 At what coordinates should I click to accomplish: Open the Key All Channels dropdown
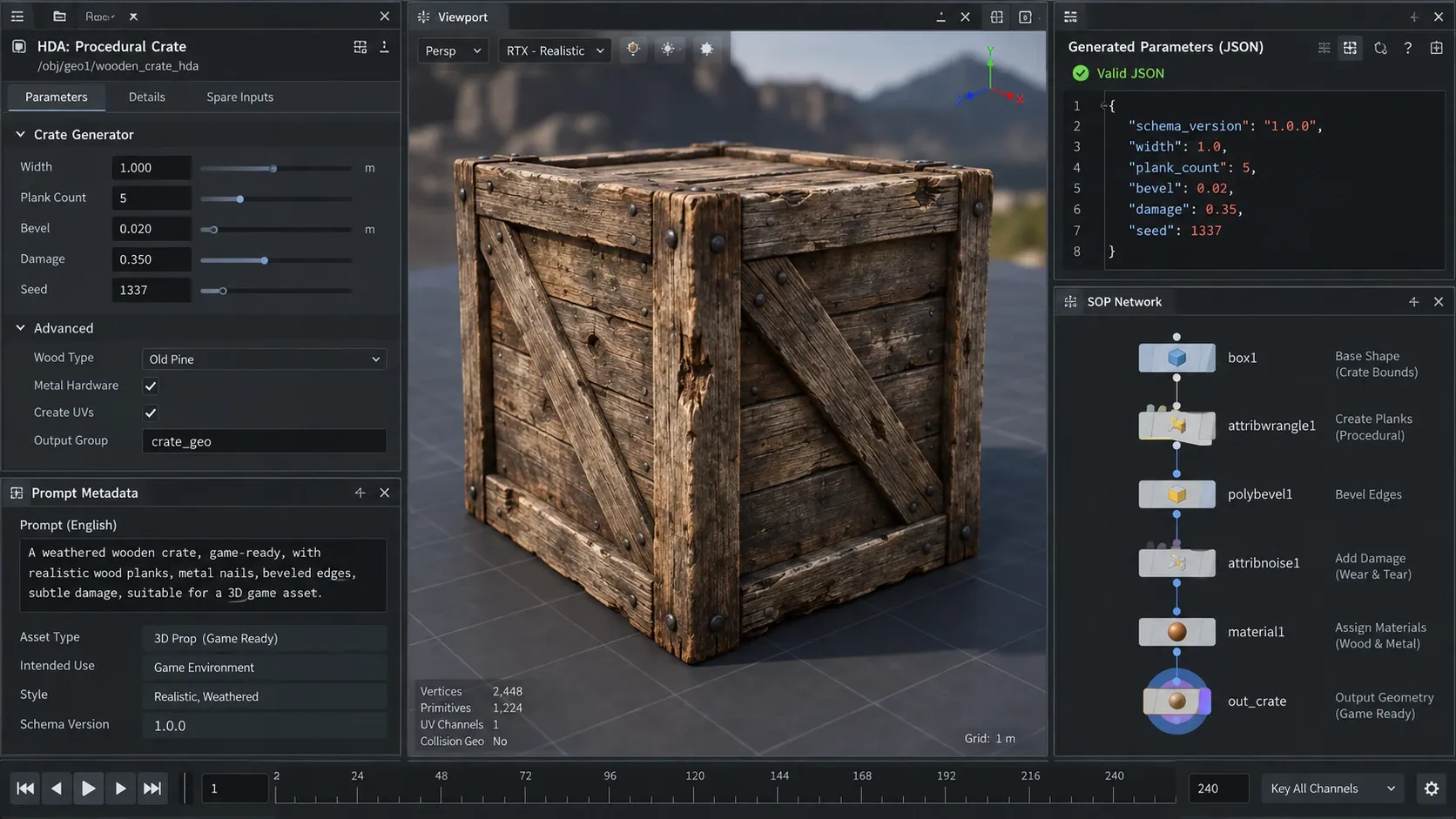[1332, 789]
